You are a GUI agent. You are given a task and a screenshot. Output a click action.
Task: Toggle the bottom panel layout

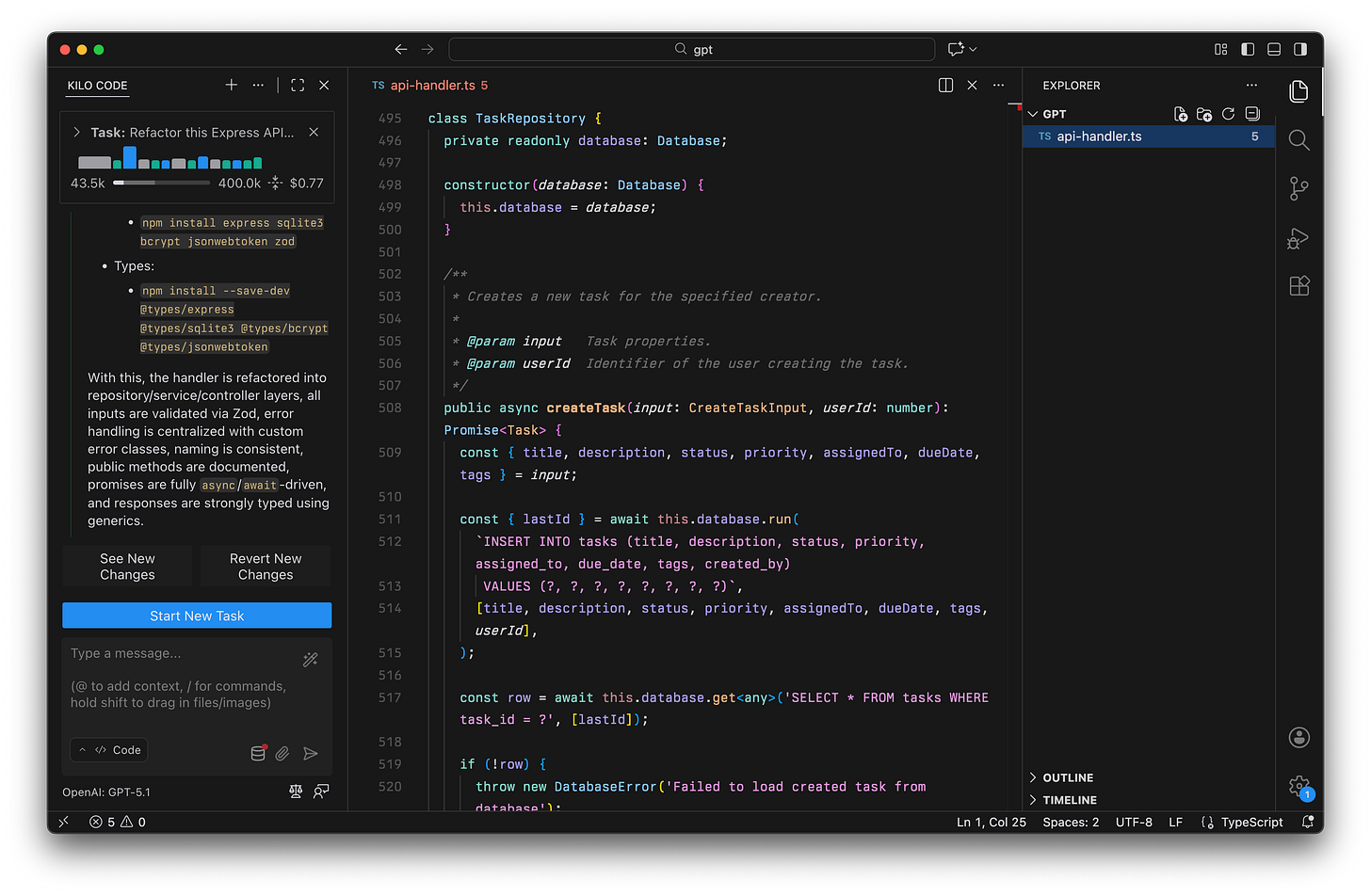coord(1274,49)
